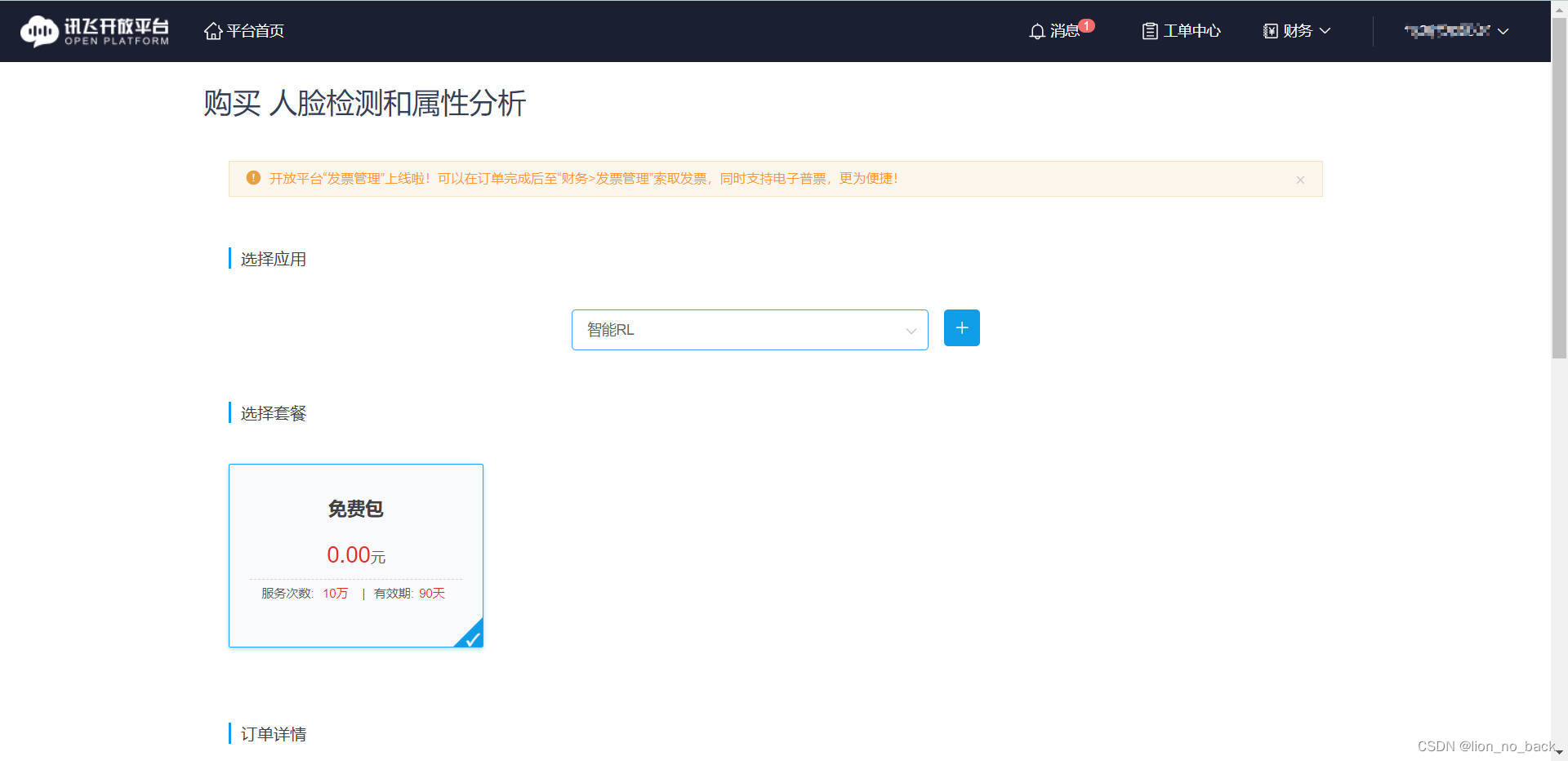Open 工单中心 work order center
Viewport: 1568px width, 761px height.
click(1181, 31)
